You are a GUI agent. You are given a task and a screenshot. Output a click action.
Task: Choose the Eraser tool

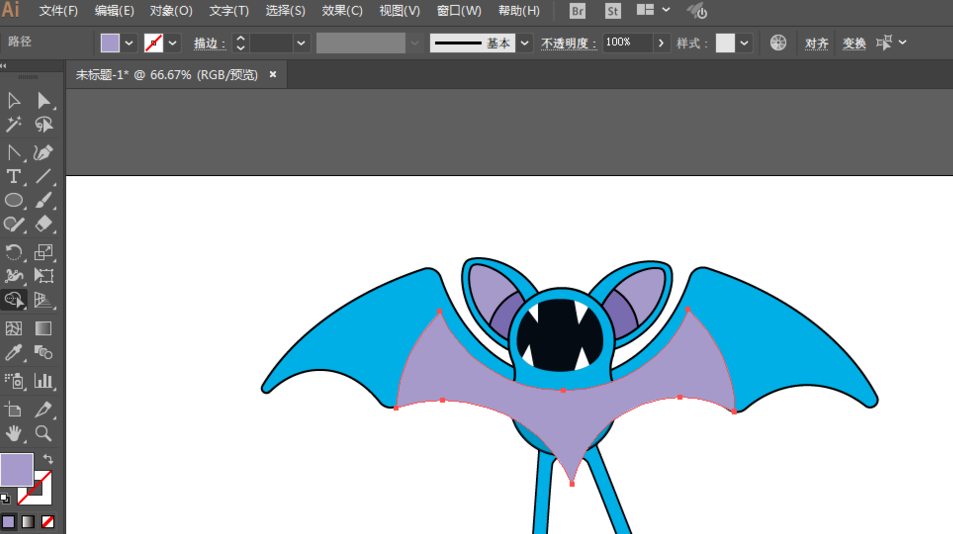coord(44,225)
